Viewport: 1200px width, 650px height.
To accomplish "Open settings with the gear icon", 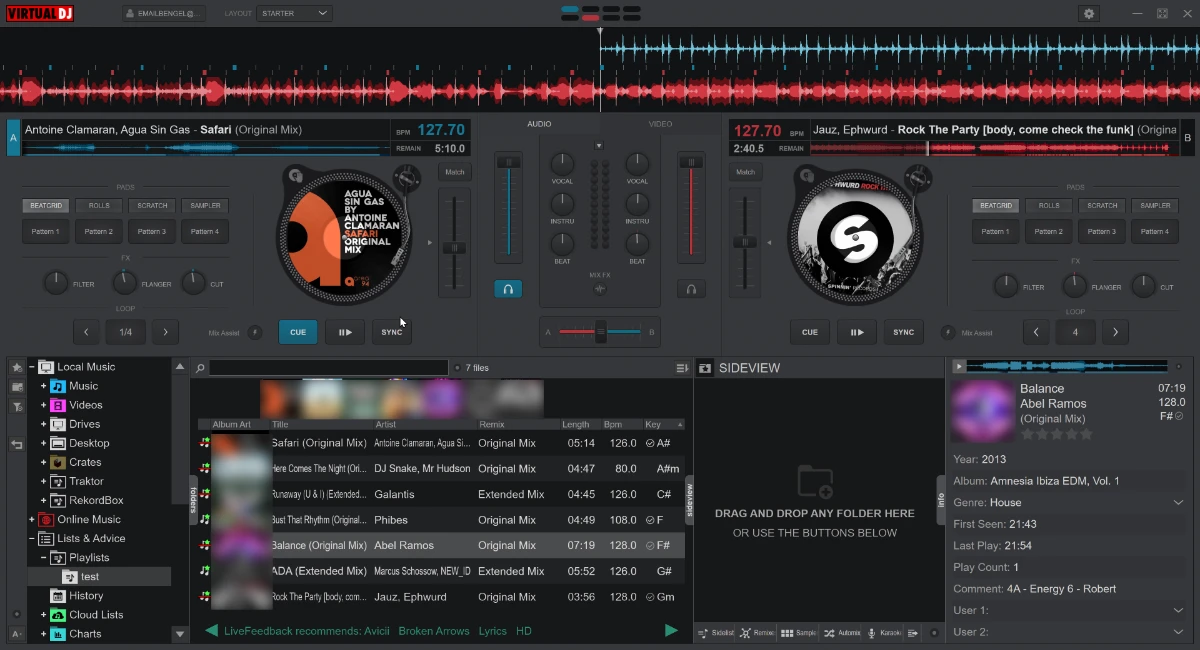I will tap(1089, 14).
